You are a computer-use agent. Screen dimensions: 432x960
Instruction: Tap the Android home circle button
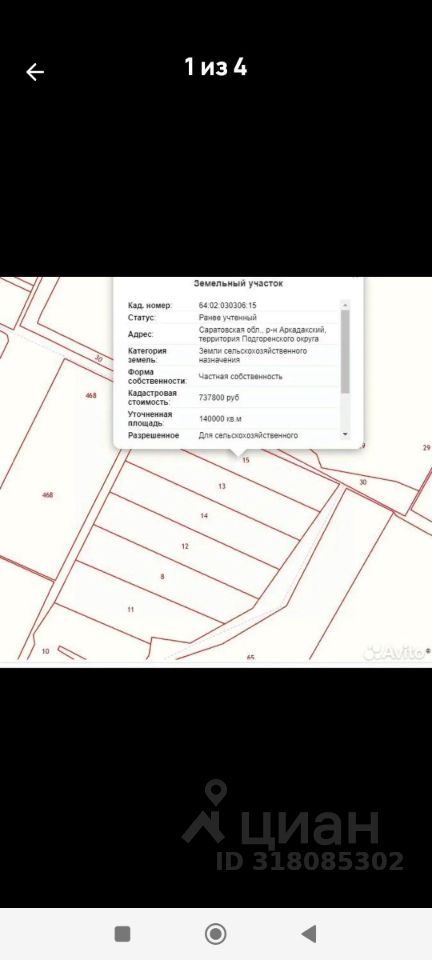pyautogui.click(x=215, y=934)
